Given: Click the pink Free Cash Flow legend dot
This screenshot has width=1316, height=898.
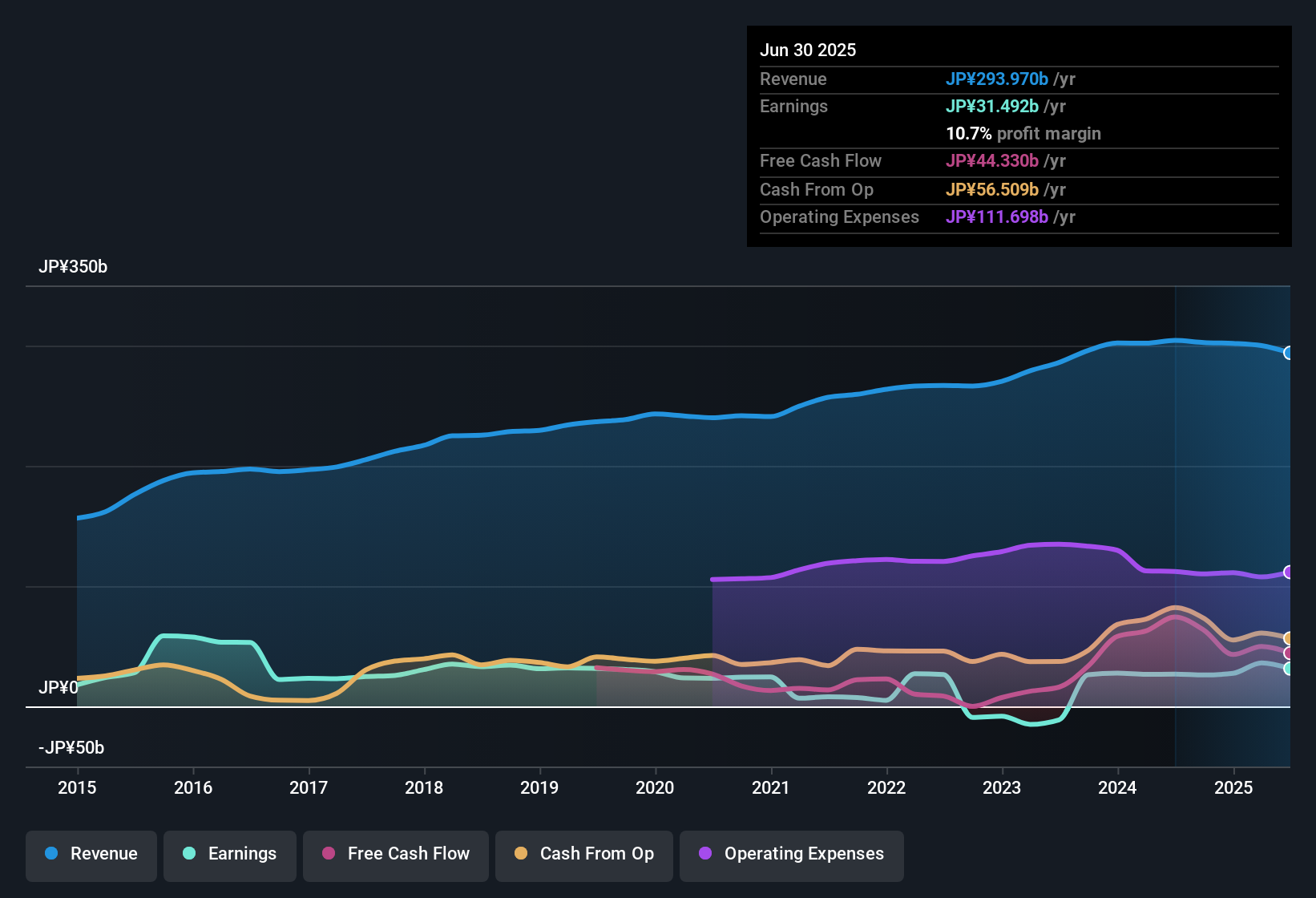Looking at the screenshot, I should [327, 854].
